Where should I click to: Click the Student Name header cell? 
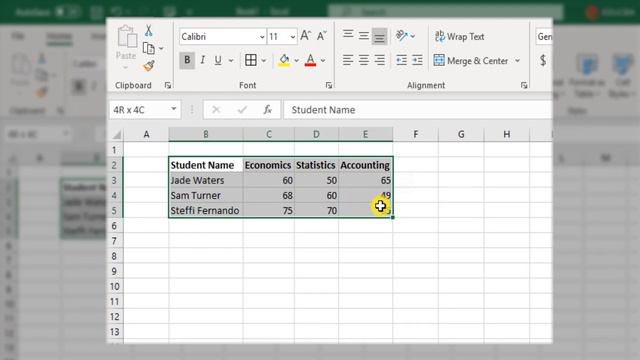(206, 165)
